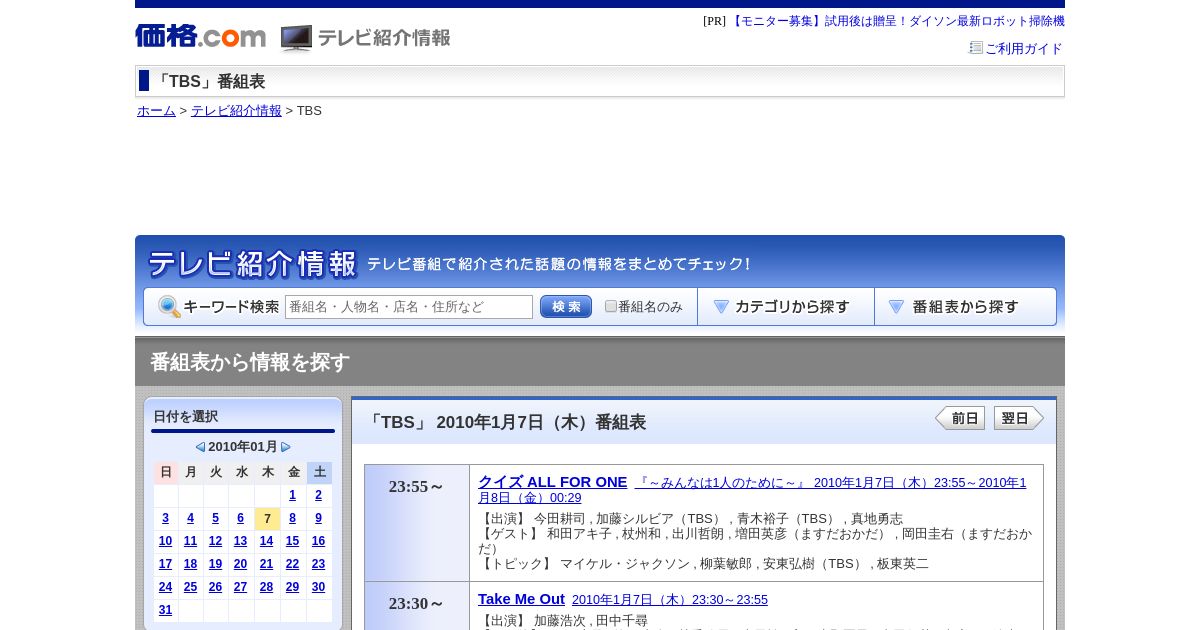1200x630 pixels.
Task: Click the 価格.com logo
Action: pyautogui.click(x=200, y=36)
